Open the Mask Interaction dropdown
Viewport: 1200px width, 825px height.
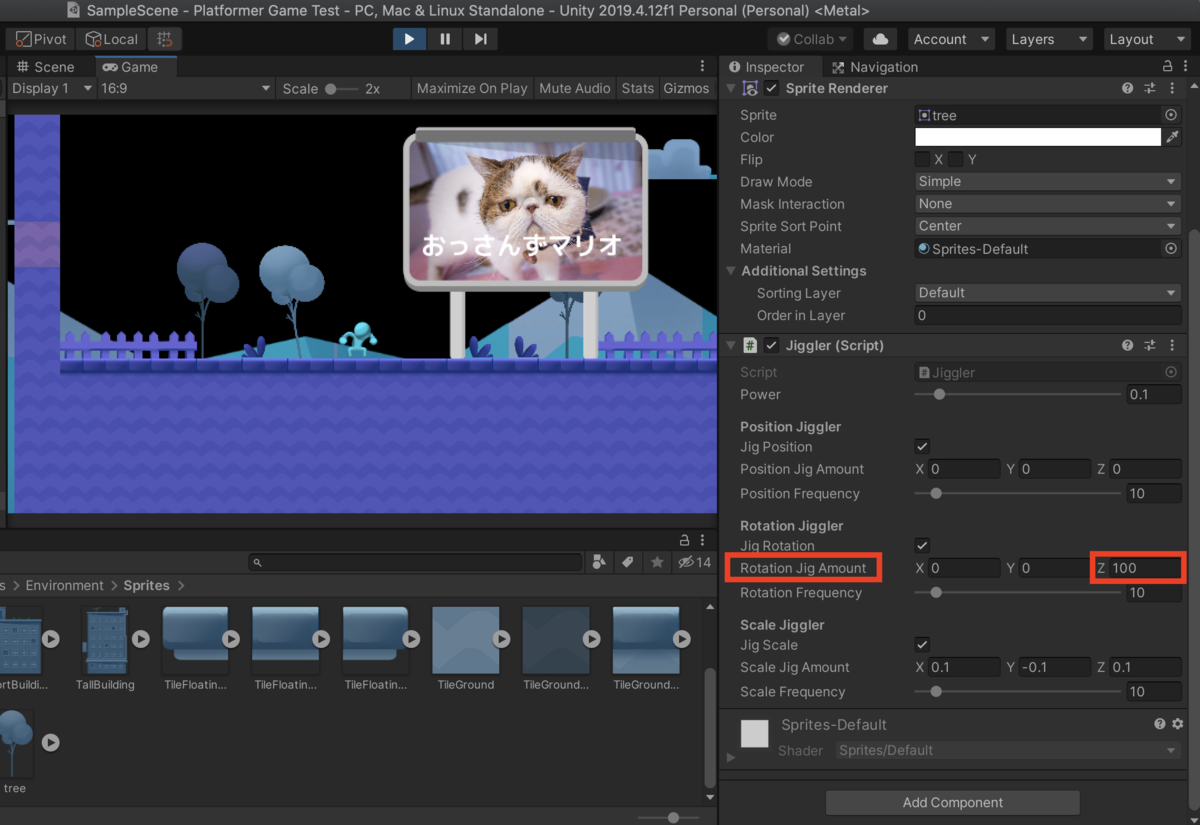[1048, 203]
